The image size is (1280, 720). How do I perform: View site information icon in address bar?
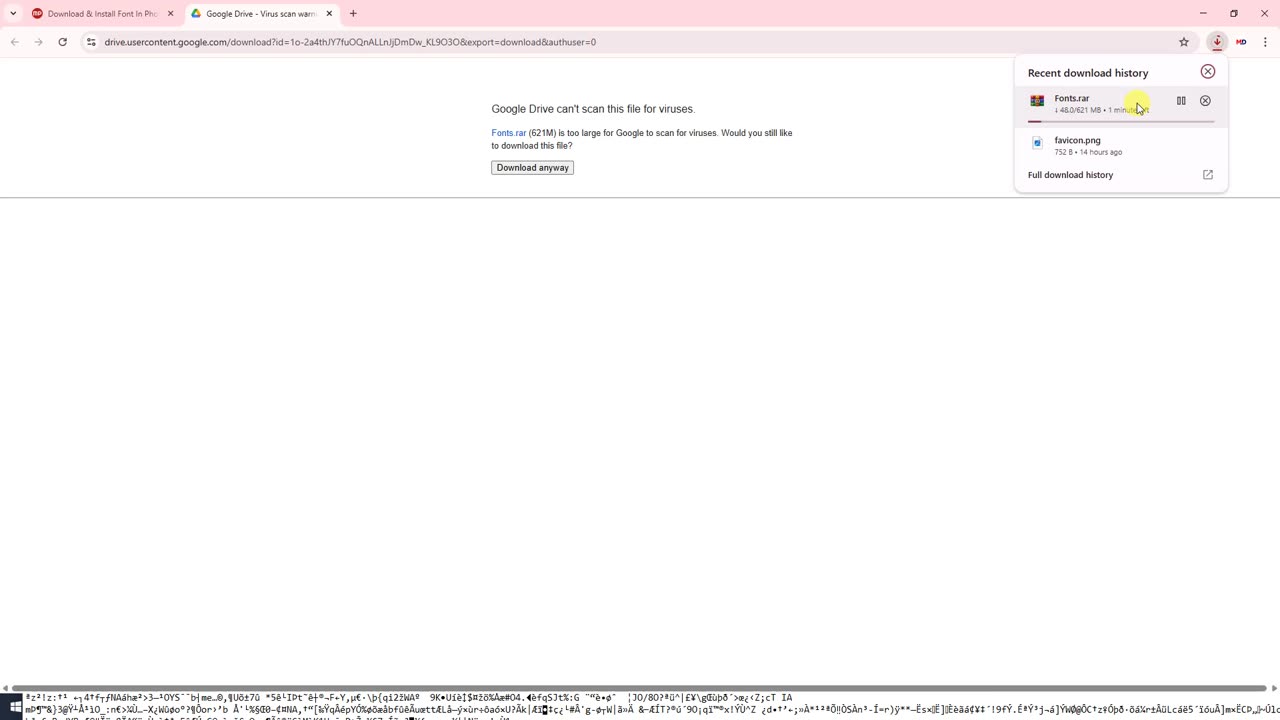(x=91, y=42)
